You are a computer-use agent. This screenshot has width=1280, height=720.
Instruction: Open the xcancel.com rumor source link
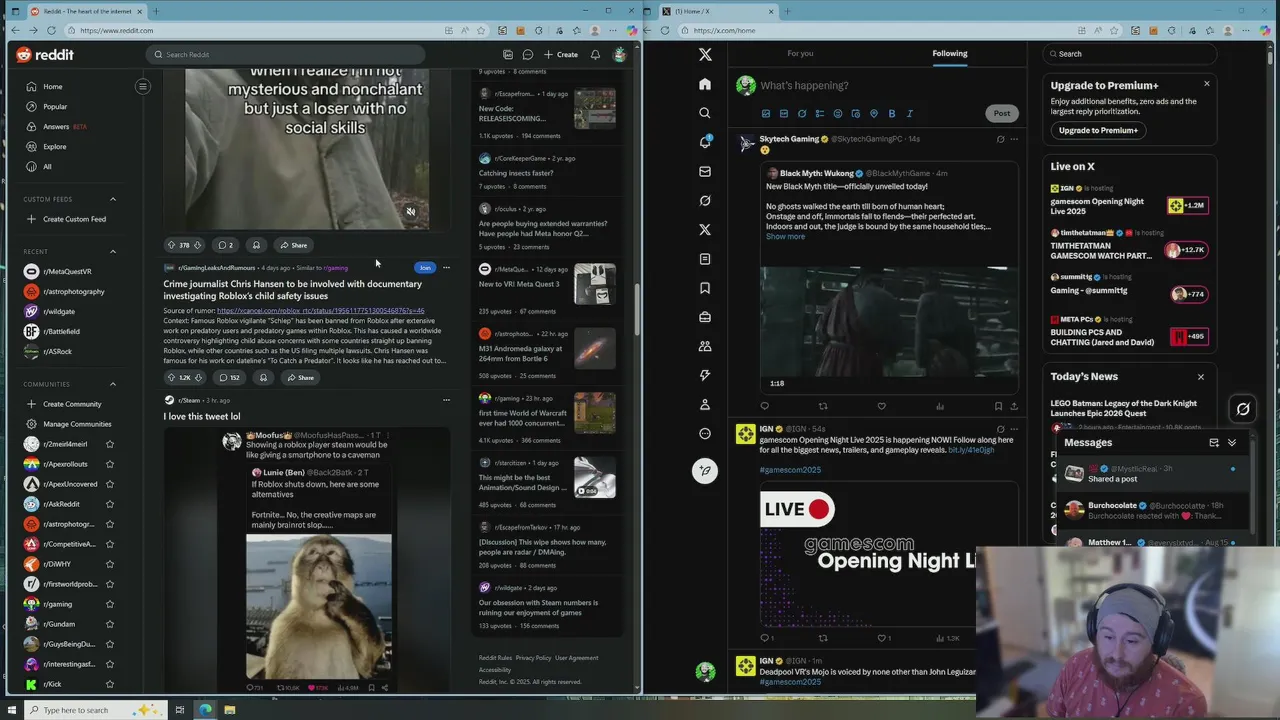point(320,311)
